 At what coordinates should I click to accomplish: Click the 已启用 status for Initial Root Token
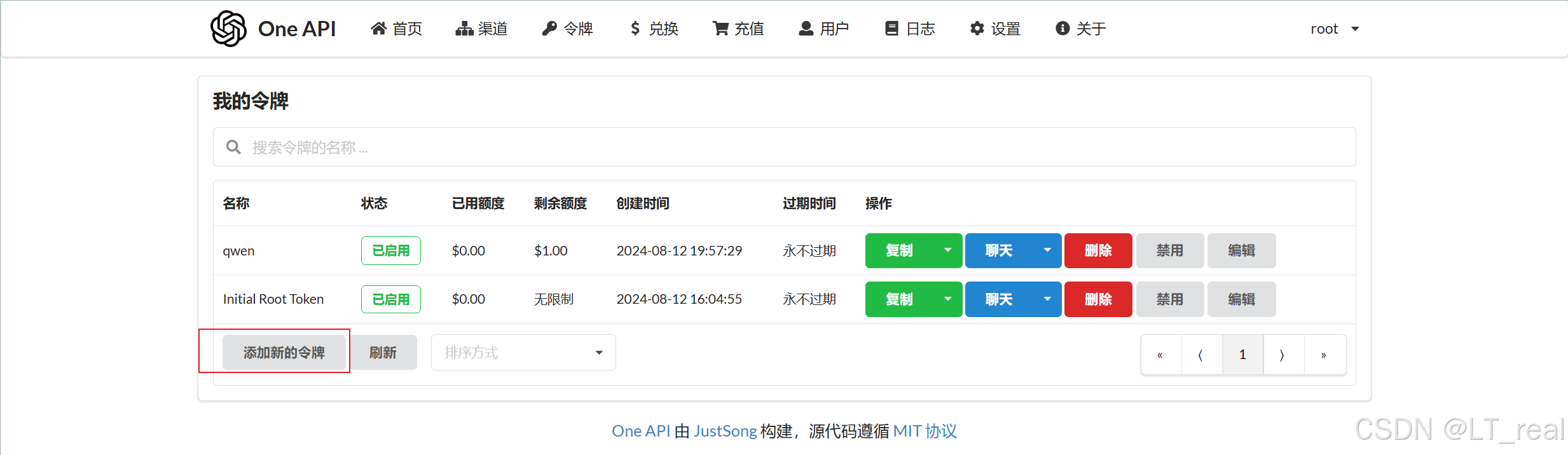391,299
